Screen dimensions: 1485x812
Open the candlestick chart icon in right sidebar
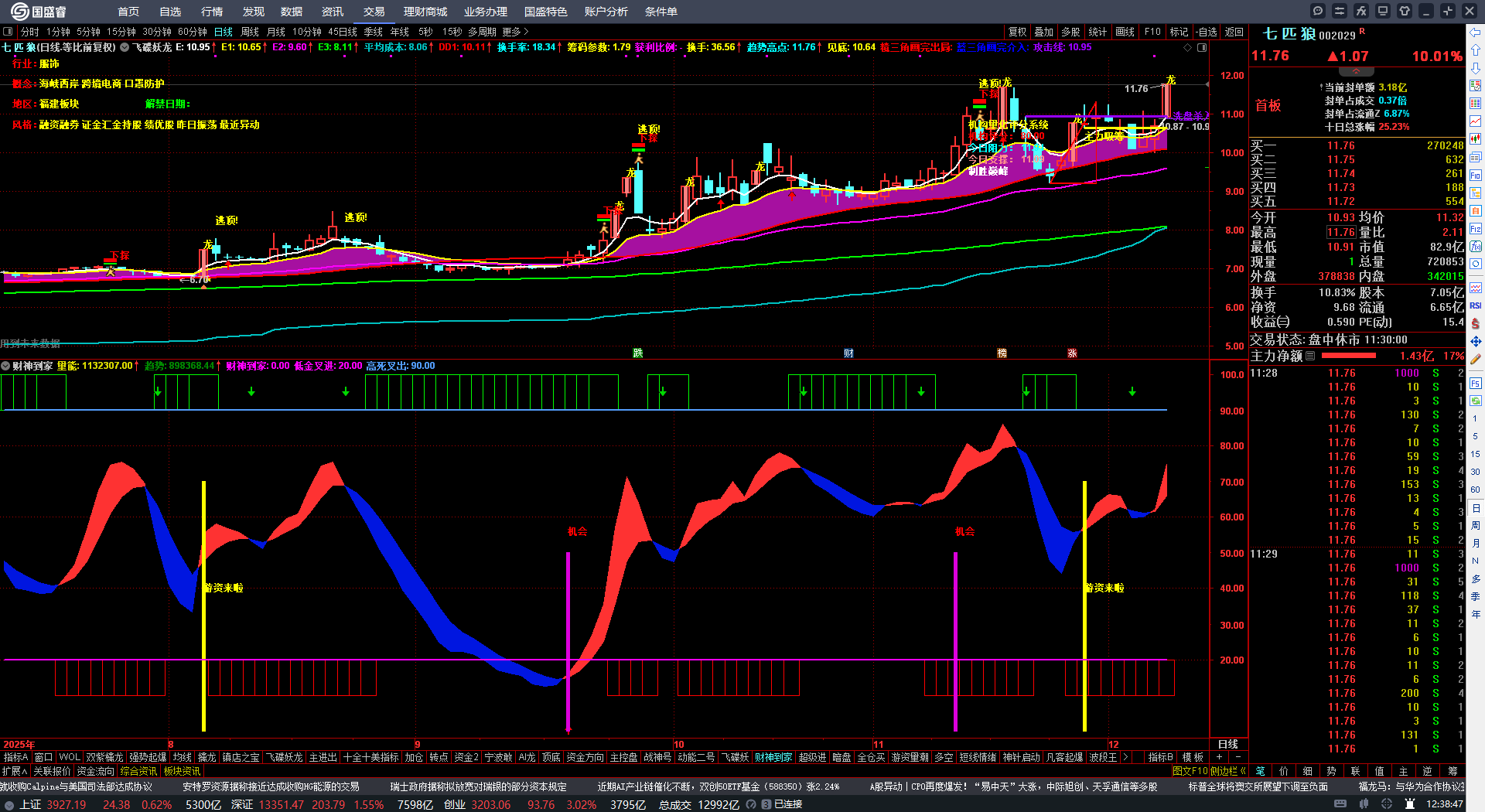click(1476, 139)
